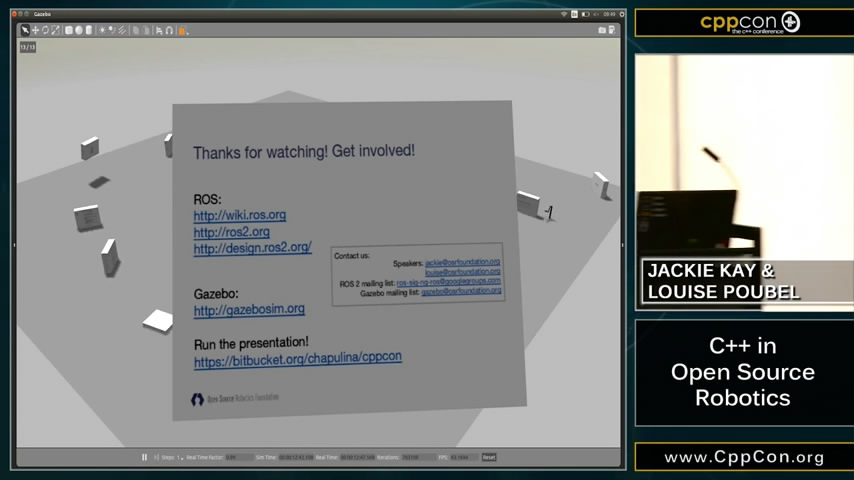This screenshot has width=854, height=480.
Task: Click the Paste toolbar icon
Action: 146,31
